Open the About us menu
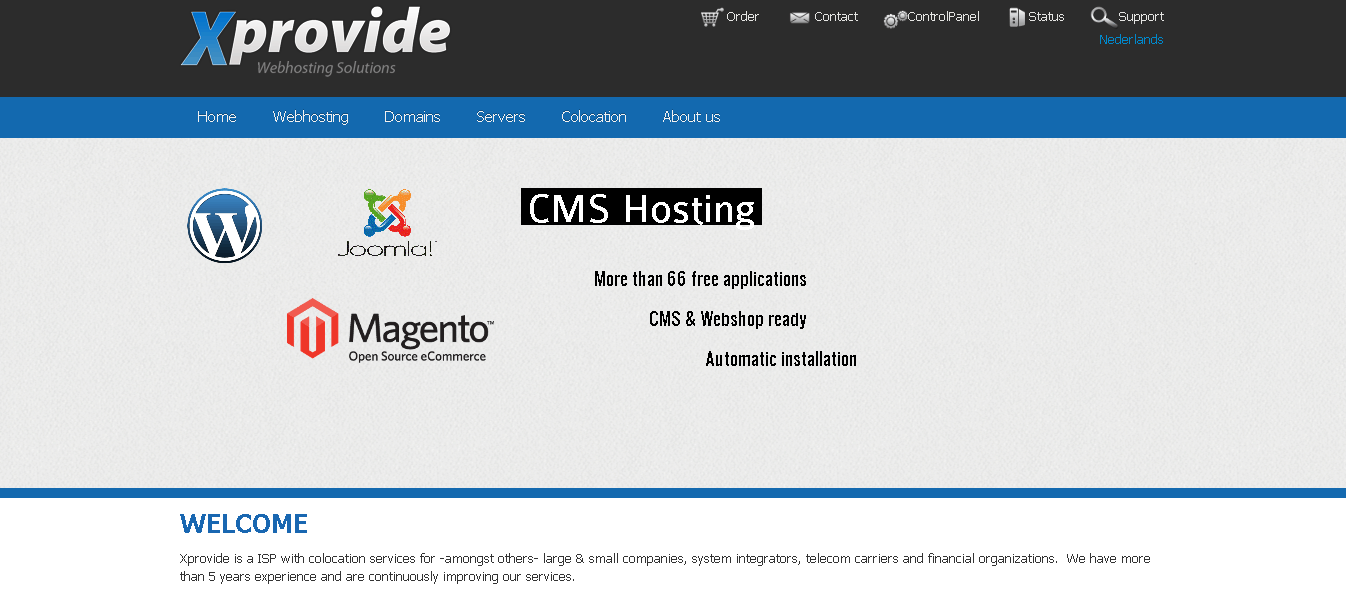 pos(691,117)
